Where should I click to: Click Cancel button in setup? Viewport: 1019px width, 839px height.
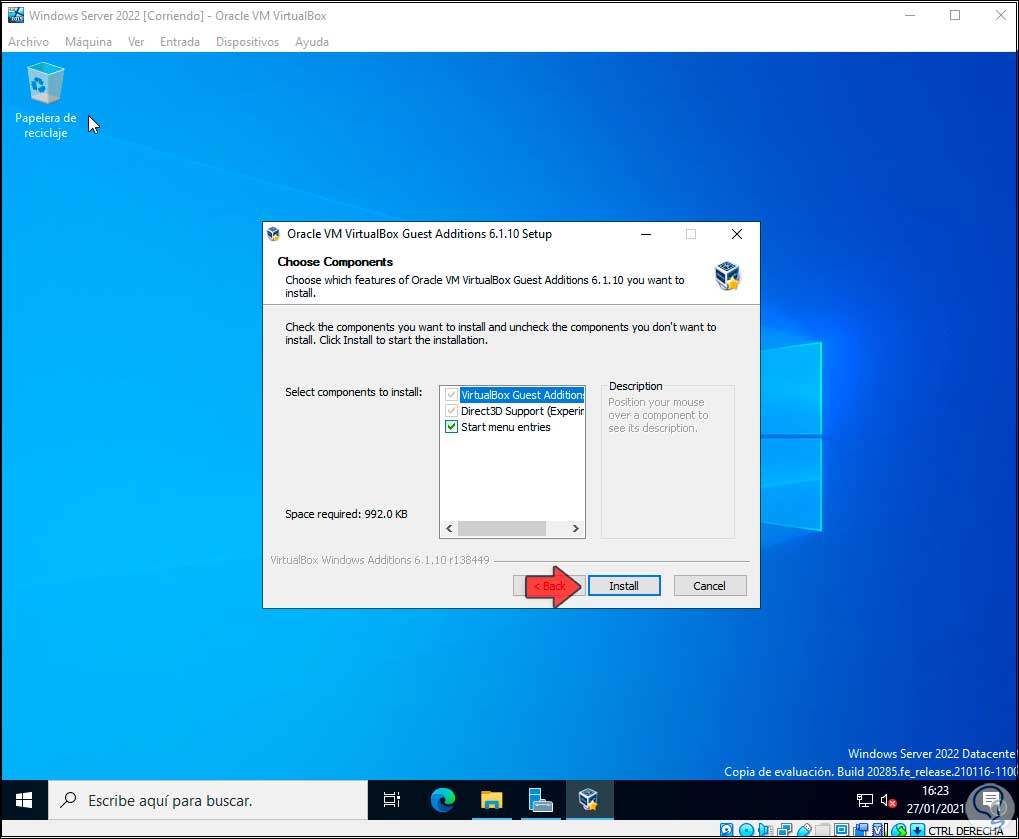710,586
